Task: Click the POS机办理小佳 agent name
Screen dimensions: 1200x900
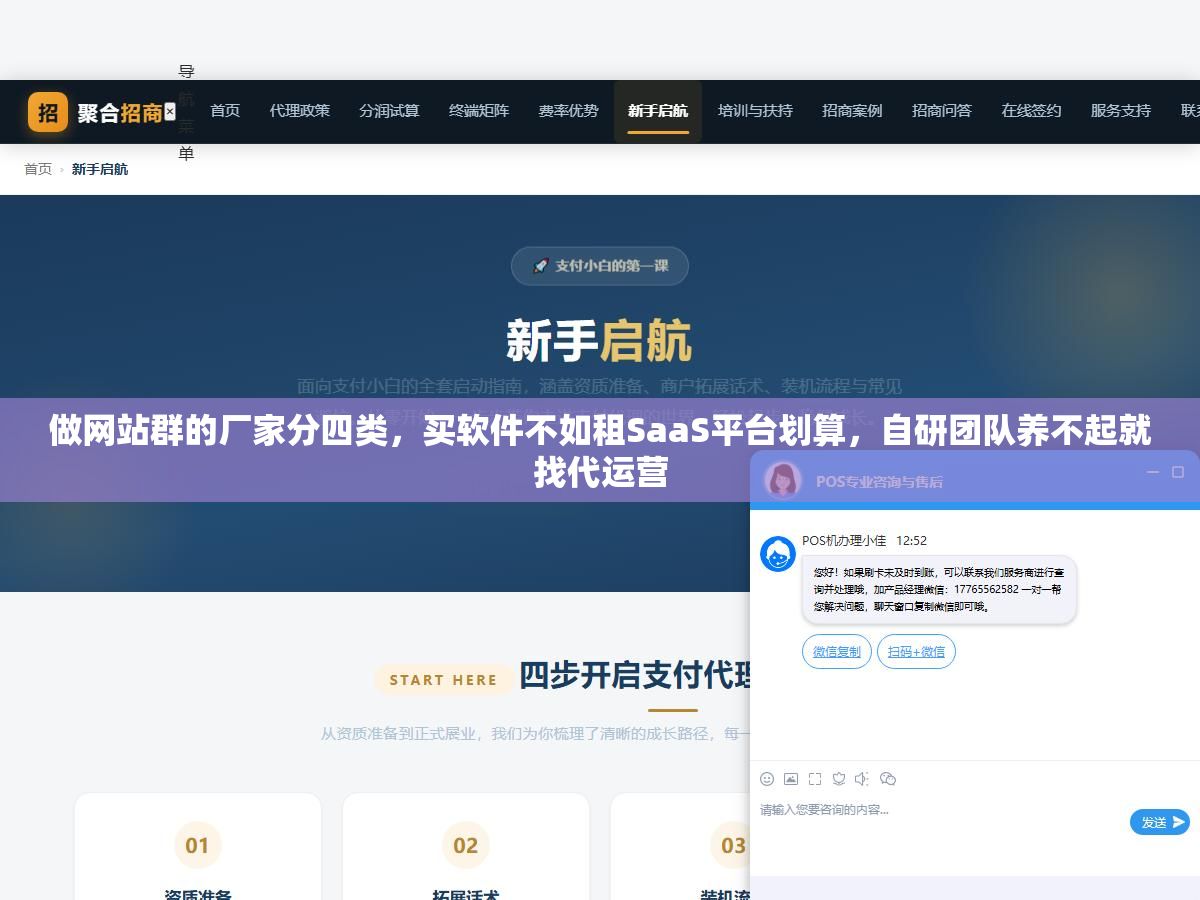Action: (844, 540)
